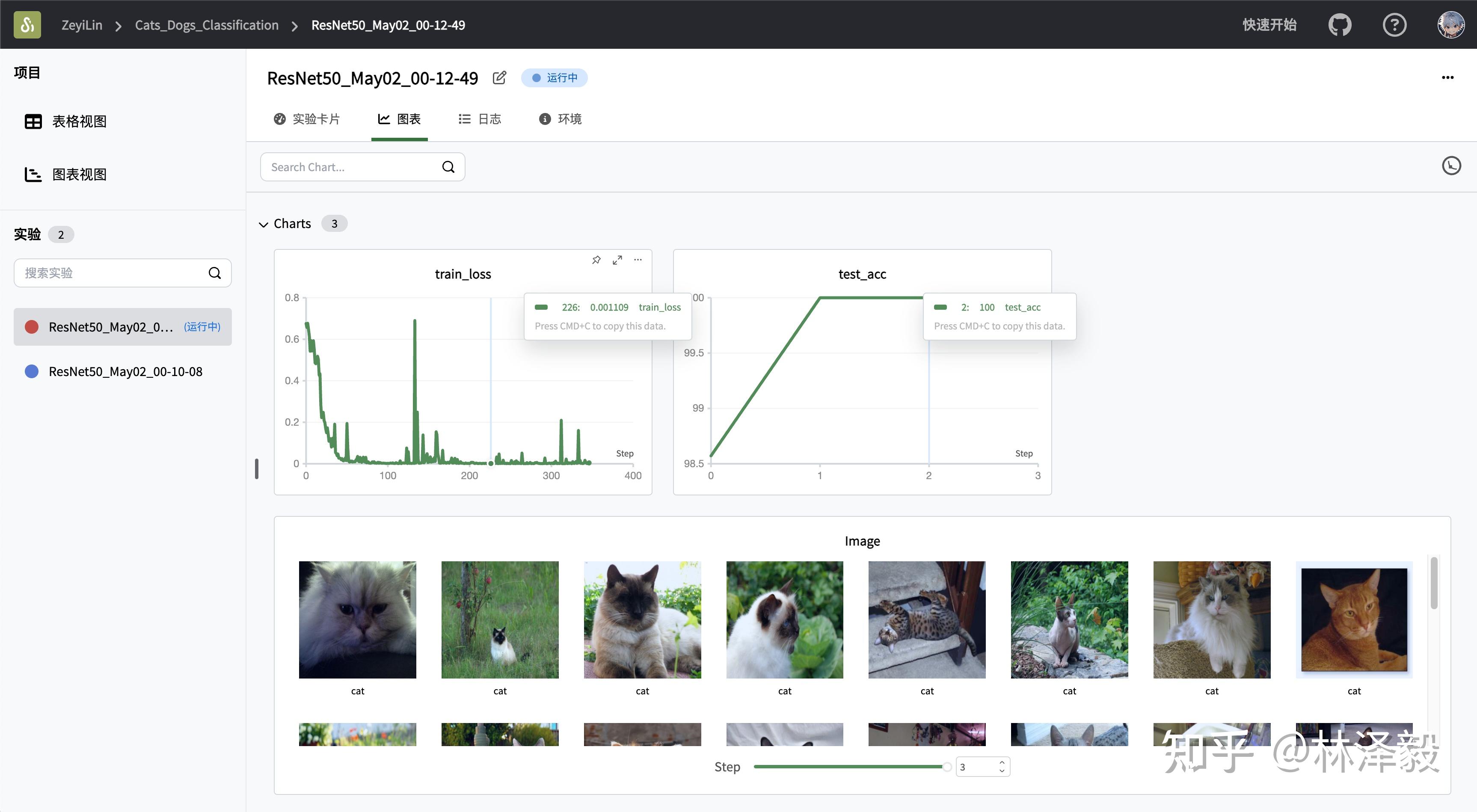1477x812 pixels.
Task: Open train_loss chart more options
Action: tap(638, 260)
